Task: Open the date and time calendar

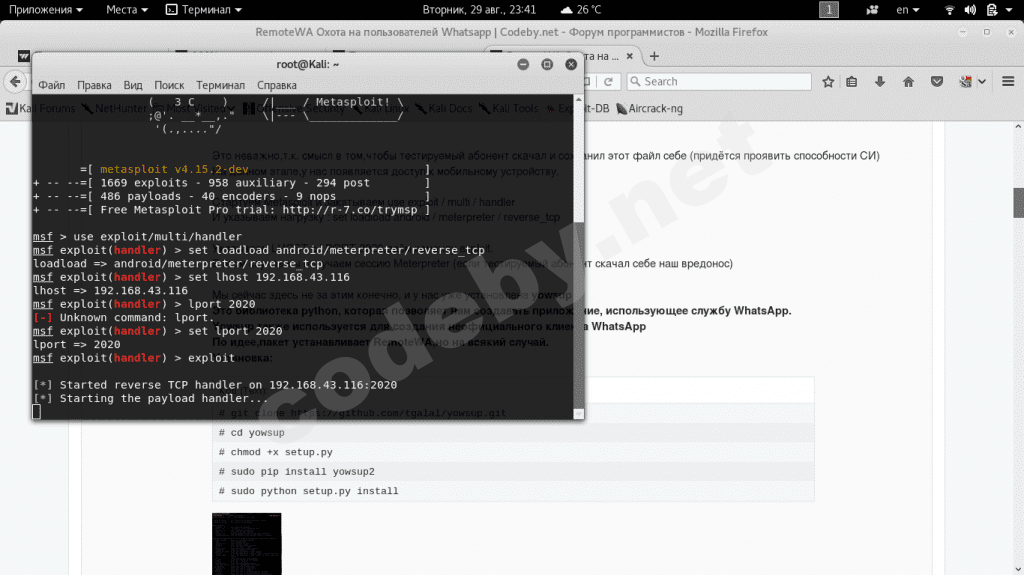Action: 479,10
